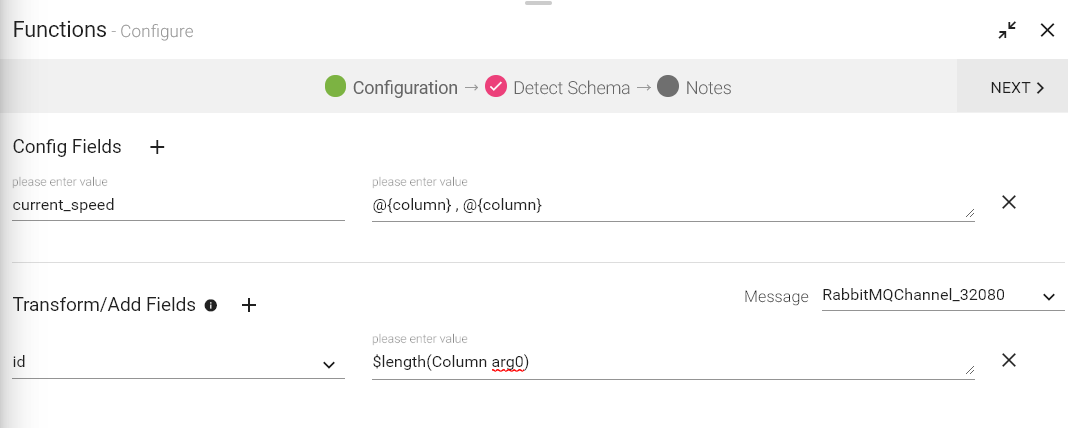Click the @{column} value text area
This screenshot has width=1068, height=428.
[x=670, y=205]
